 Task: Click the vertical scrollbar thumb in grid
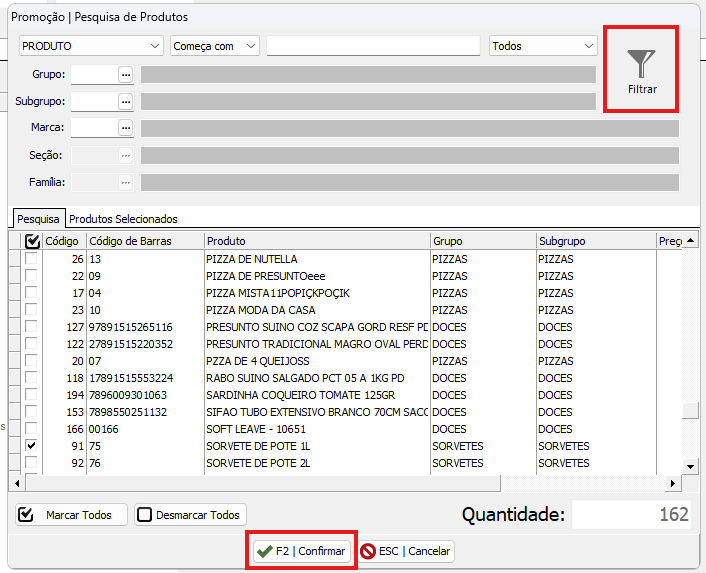tap(690, 411)
